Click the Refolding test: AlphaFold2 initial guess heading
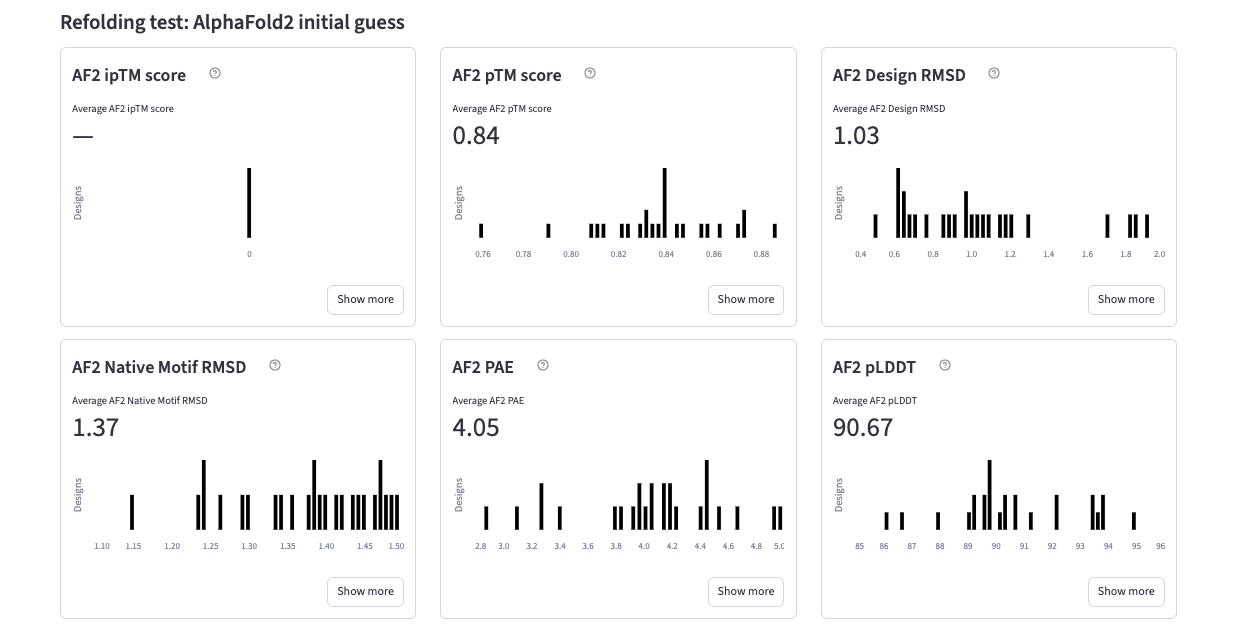The width and height of the screenshot is (1240, 637). click(232, 22)
